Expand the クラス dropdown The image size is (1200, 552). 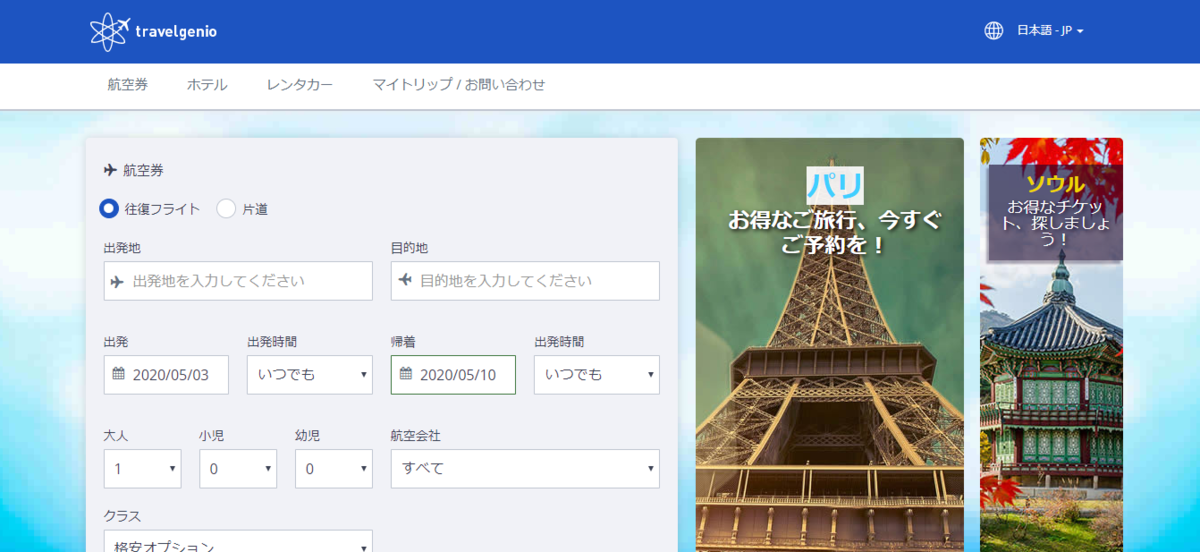point(238,541)
